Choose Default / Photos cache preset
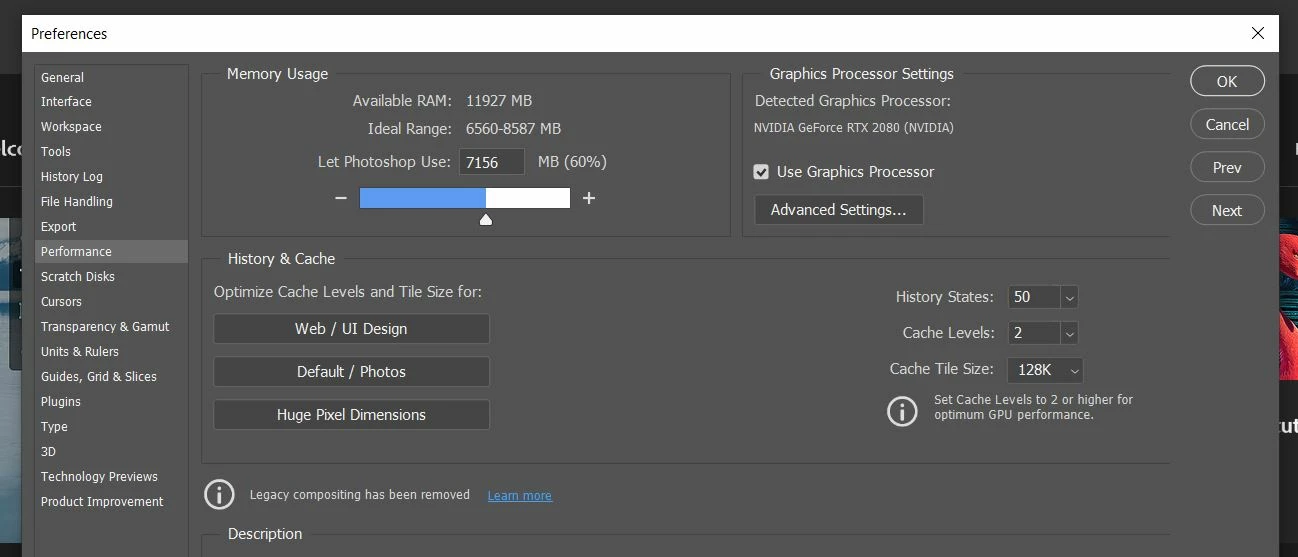Viewport: 1298px width, 557px height. 351,372
